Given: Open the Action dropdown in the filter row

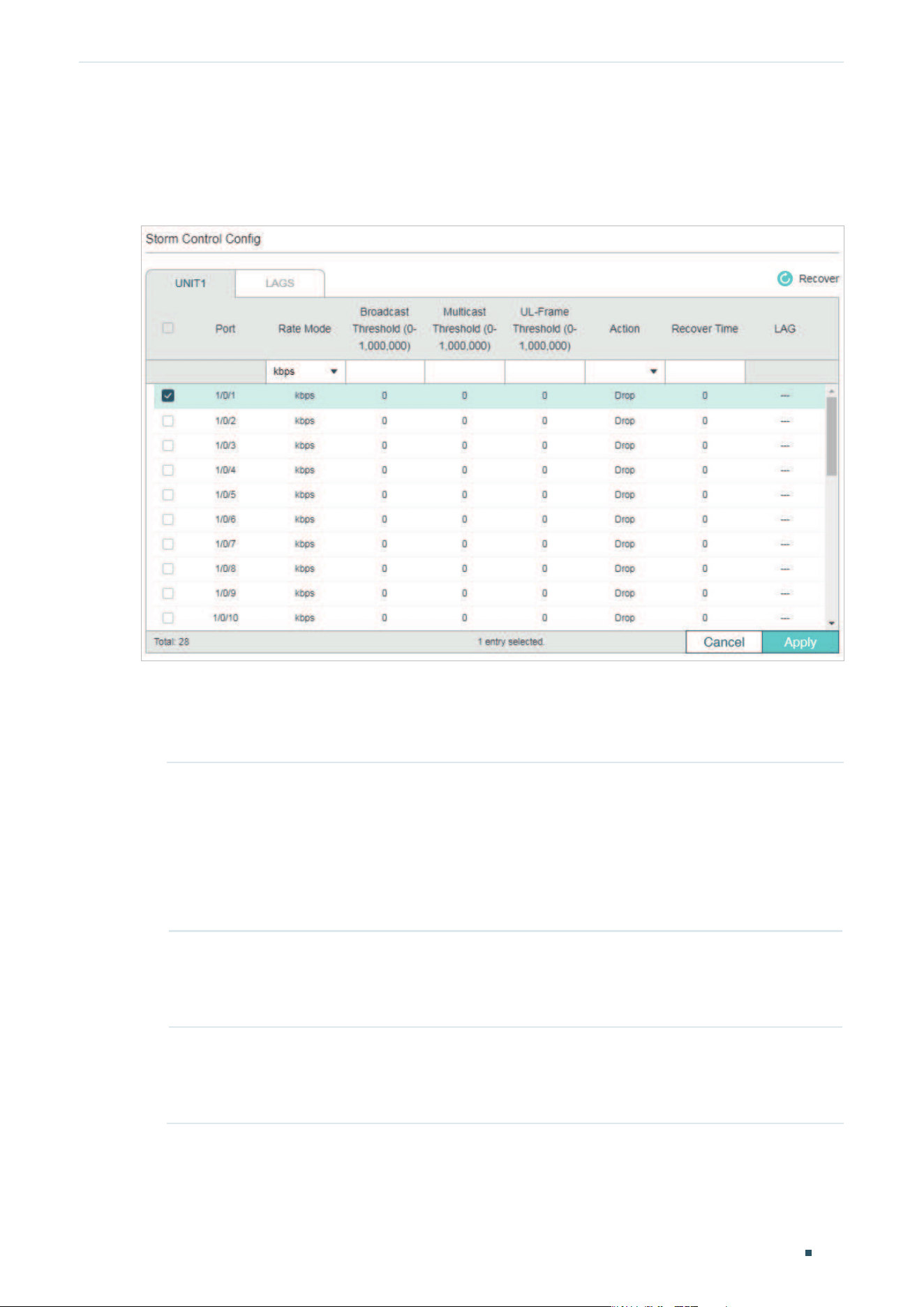Looking at the screenshot, I should (625, 371).
